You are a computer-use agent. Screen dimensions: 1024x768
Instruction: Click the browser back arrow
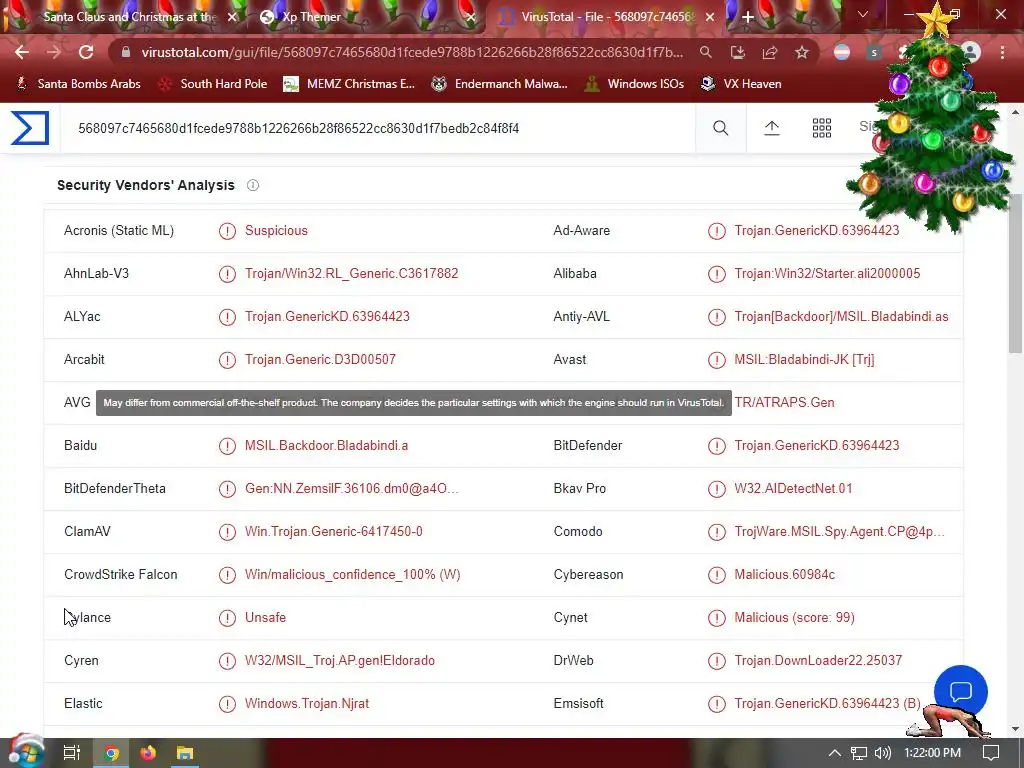coord(22,52)
